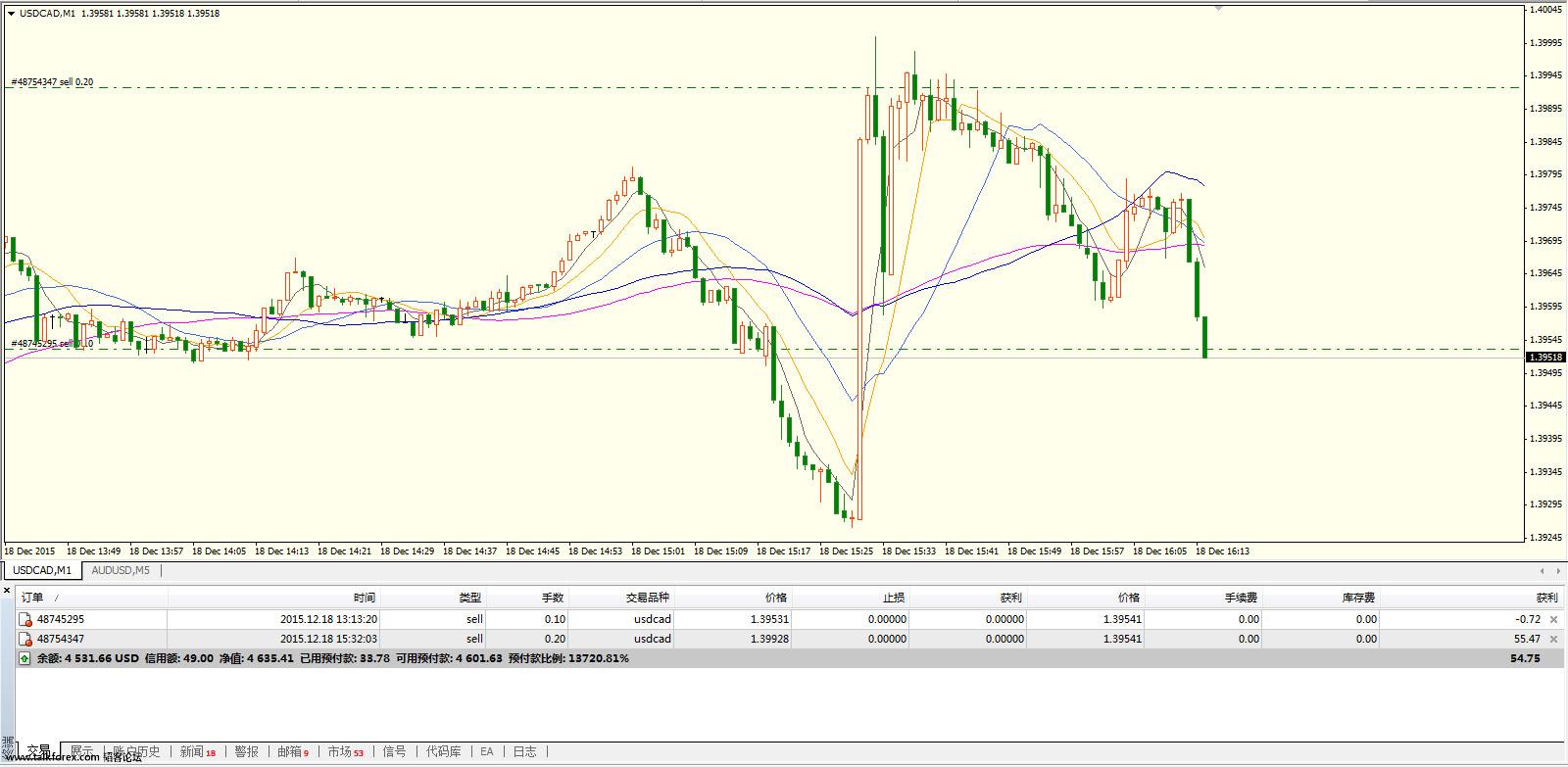Open the 邮箱 mailbox tab
Screen dimensions: 1568x767
coord(292,751)
